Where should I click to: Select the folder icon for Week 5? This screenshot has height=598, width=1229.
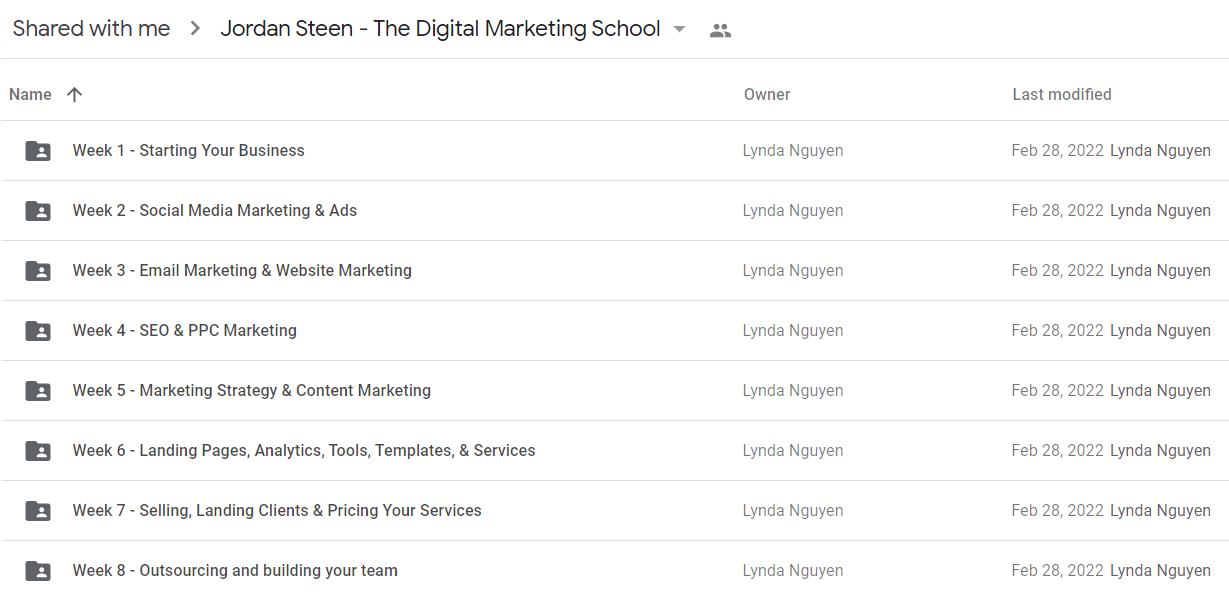38,391
